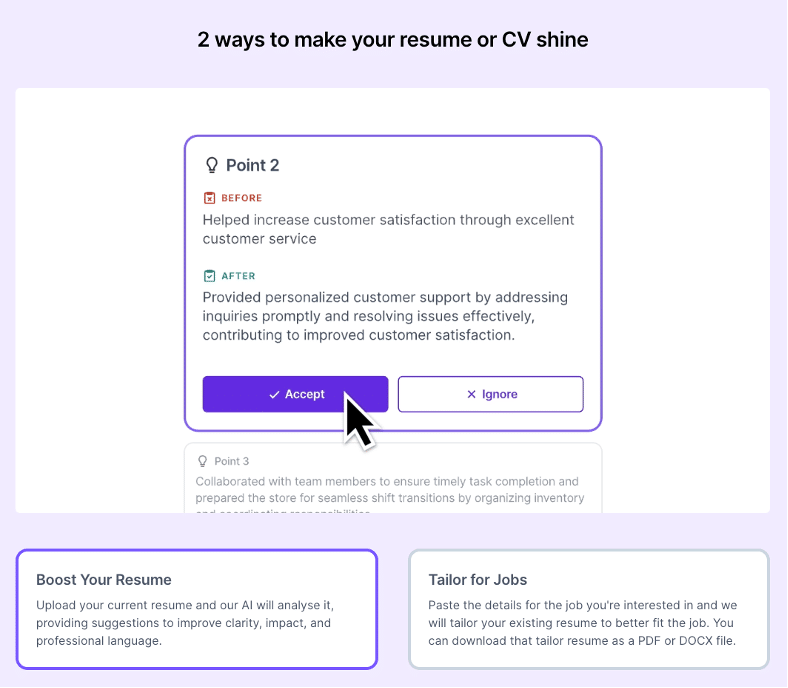Click the '2 ways to make your resume' heading
Image resolution: width=788 pixels, height=688 pixels.
[x=393, y=40]
